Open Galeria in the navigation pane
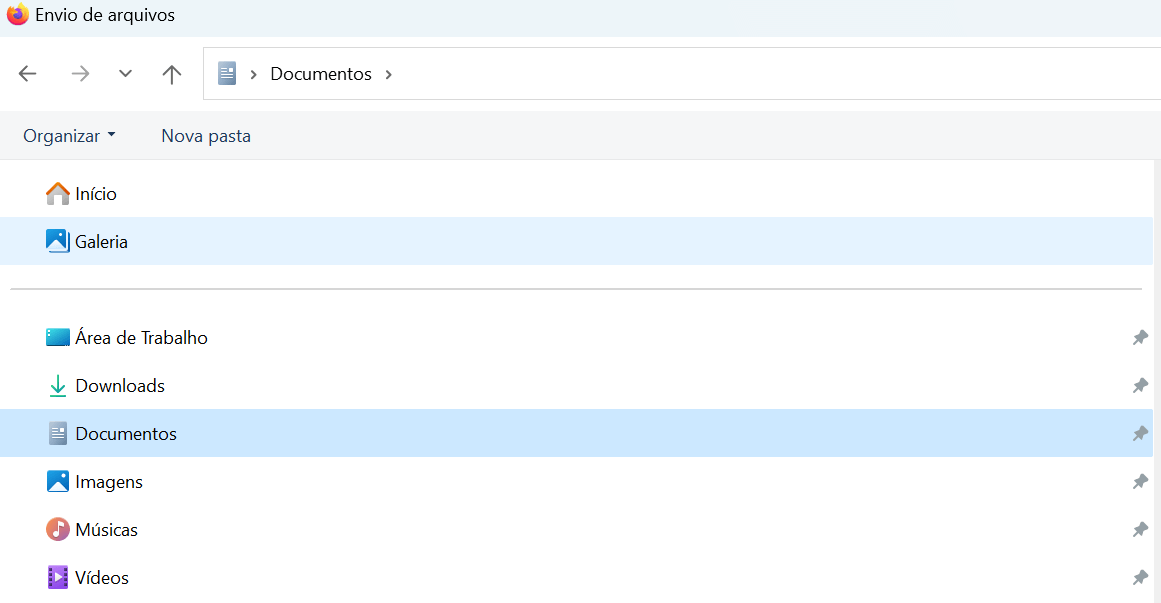 coord(576,241)
